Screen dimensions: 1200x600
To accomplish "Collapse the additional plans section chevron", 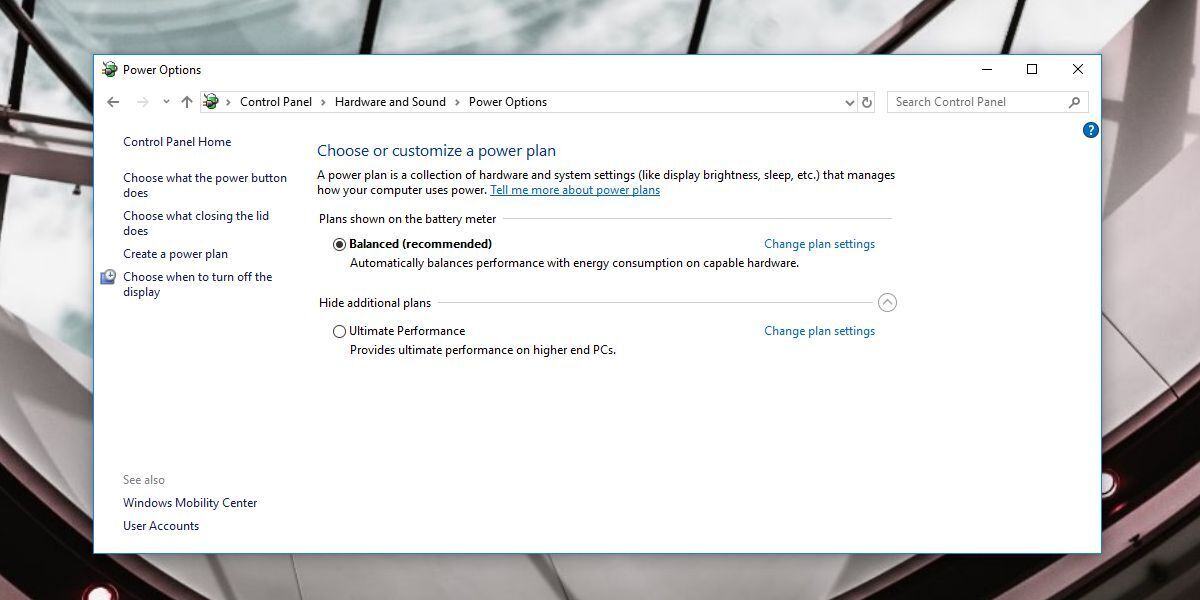I will (x=888, y=301).
